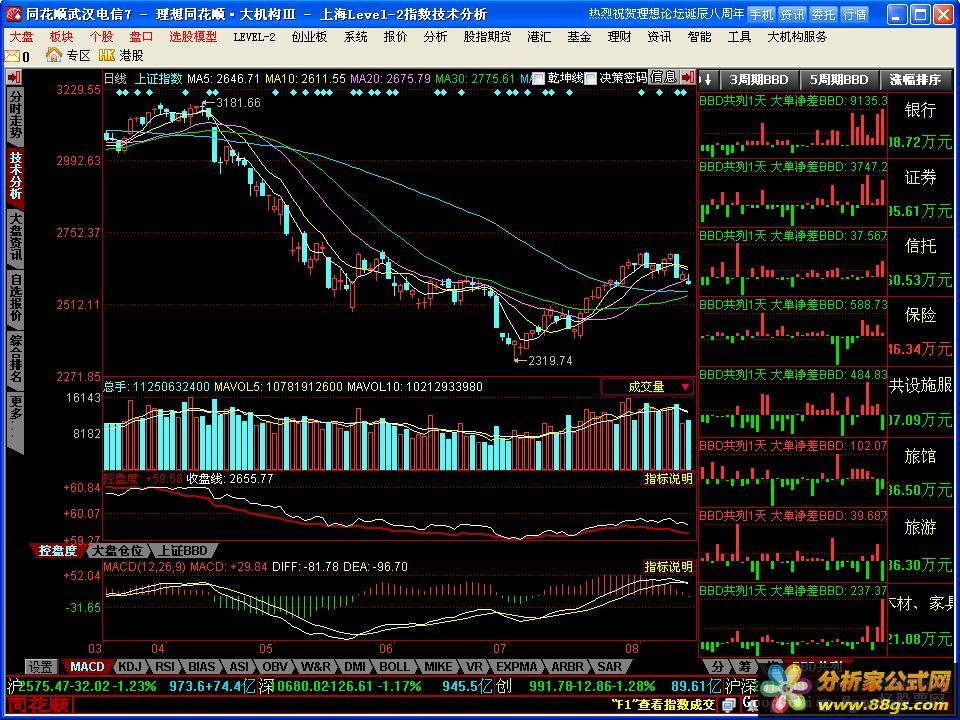This screenshot has width=960, height=720.
Task: Open 指标说明 link in MACD panel
Action: point(668,567)
